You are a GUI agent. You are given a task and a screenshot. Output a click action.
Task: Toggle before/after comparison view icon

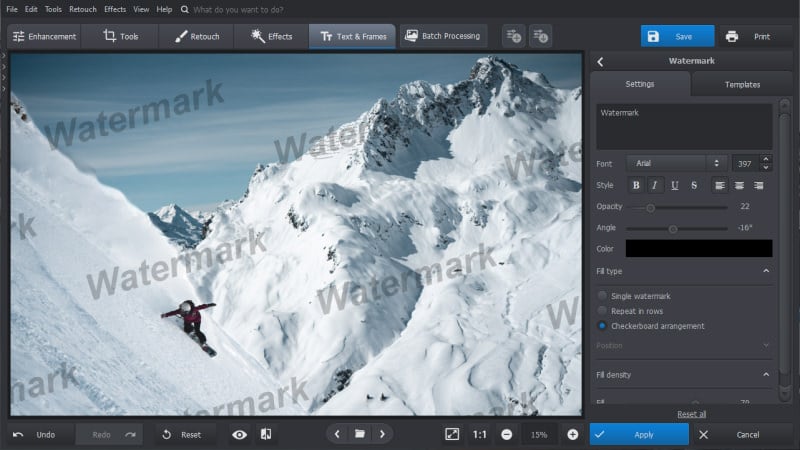coord(266,434)
